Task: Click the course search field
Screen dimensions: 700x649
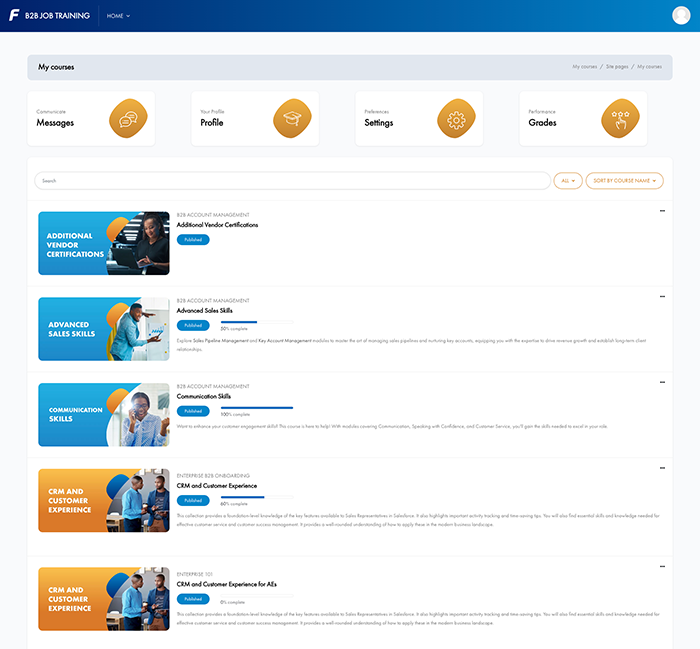Action: pyautogui.click(x=292, y=181)
